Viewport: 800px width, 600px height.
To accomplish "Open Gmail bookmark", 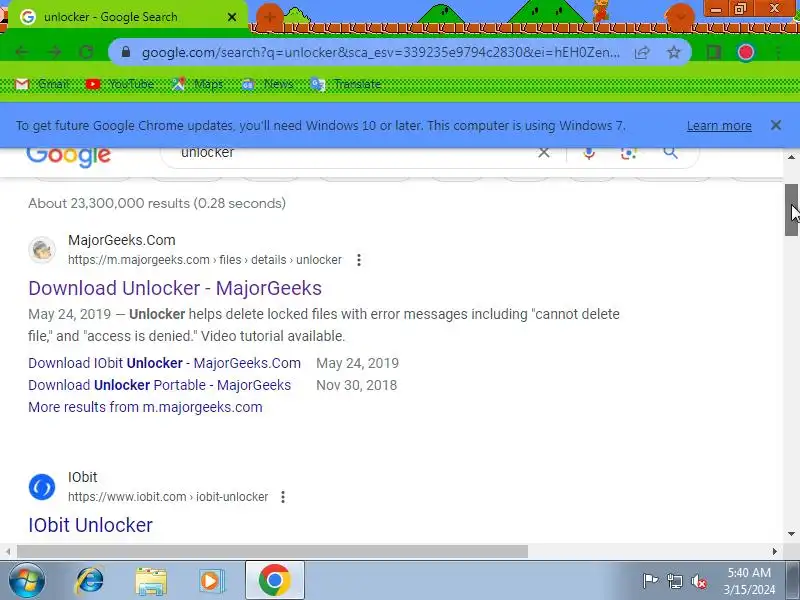I will click(x=41, y=84).
